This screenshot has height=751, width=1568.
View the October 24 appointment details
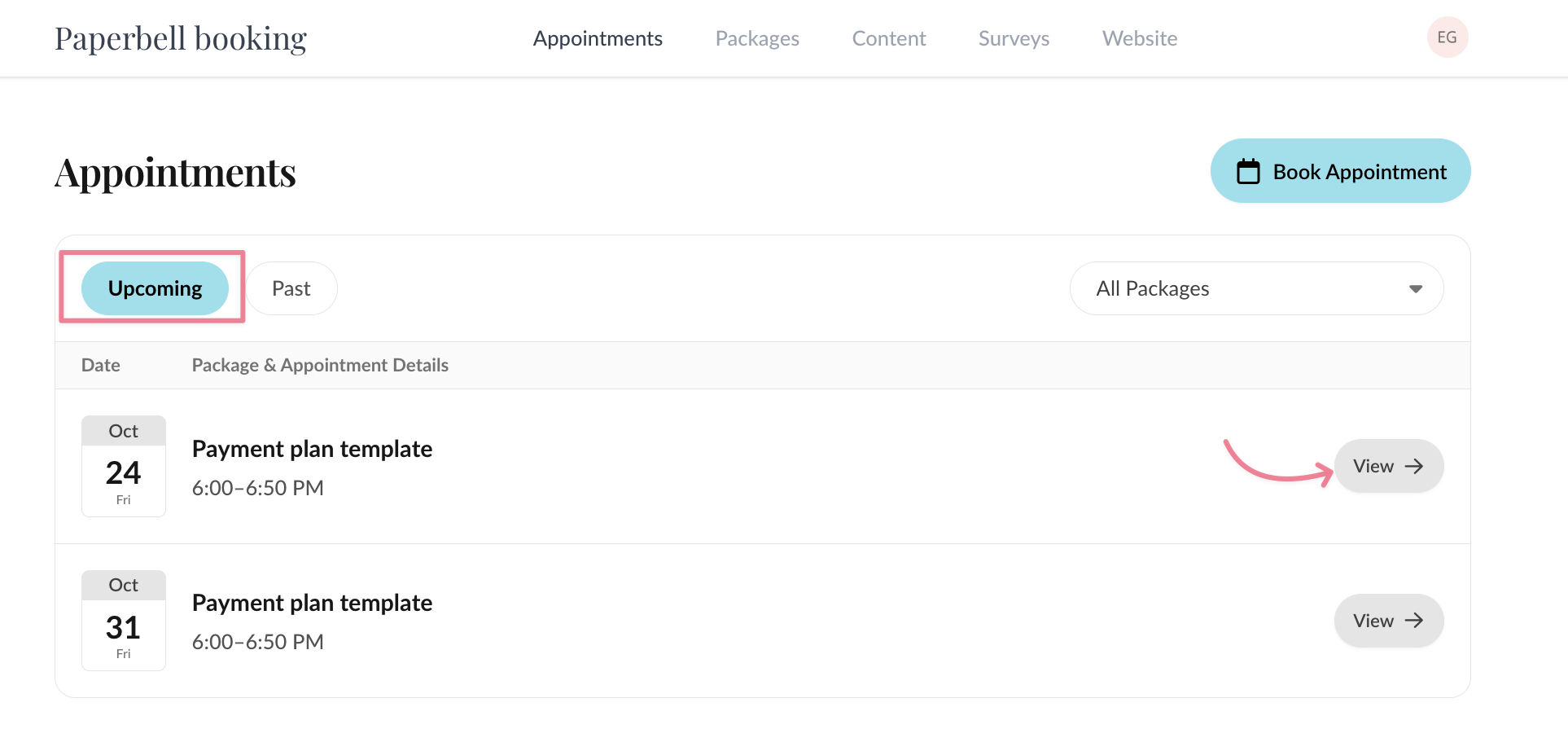[1387, 466]
